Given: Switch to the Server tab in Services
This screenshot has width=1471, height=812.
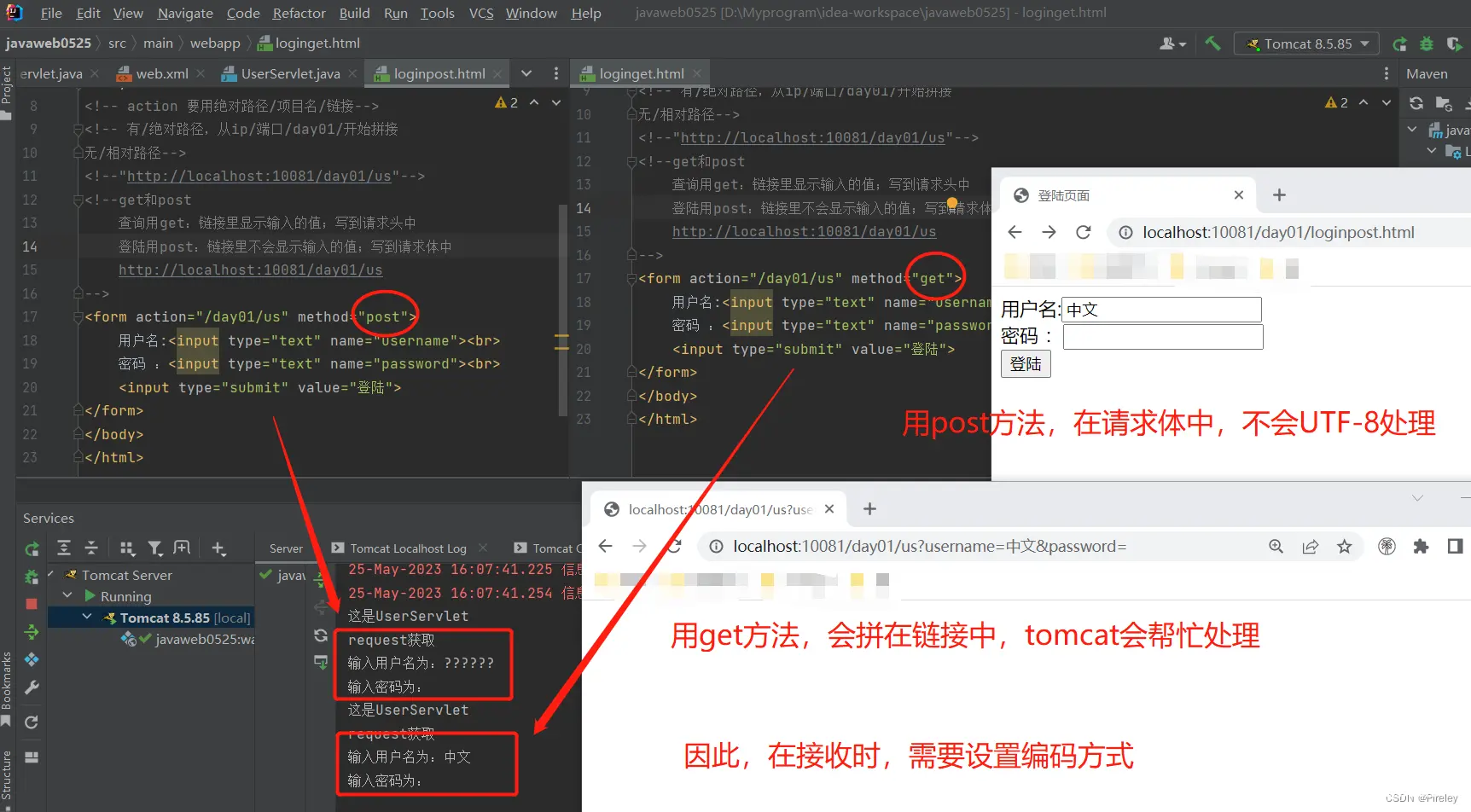Looking at the screenshot, I should [x=286, y=548].
